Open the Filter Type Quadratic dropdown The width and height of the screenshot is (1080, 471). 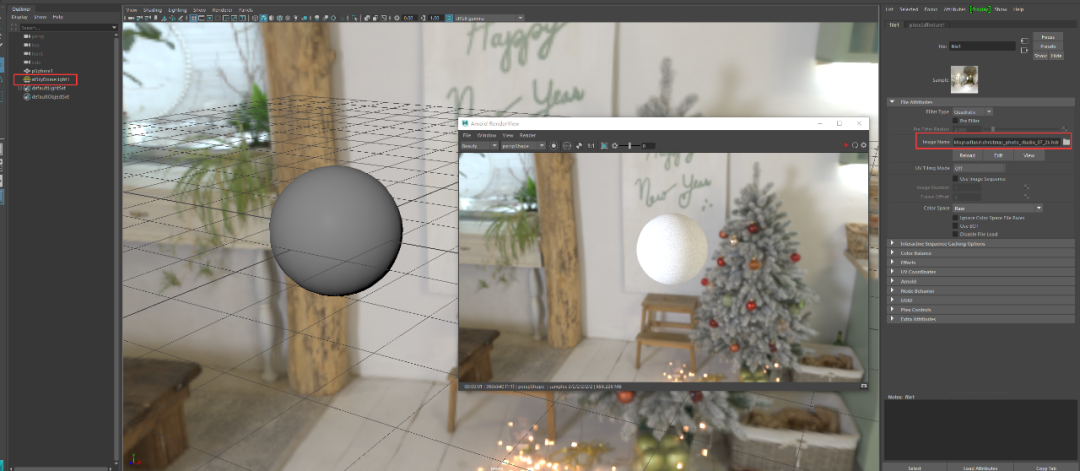coord(973,112)
